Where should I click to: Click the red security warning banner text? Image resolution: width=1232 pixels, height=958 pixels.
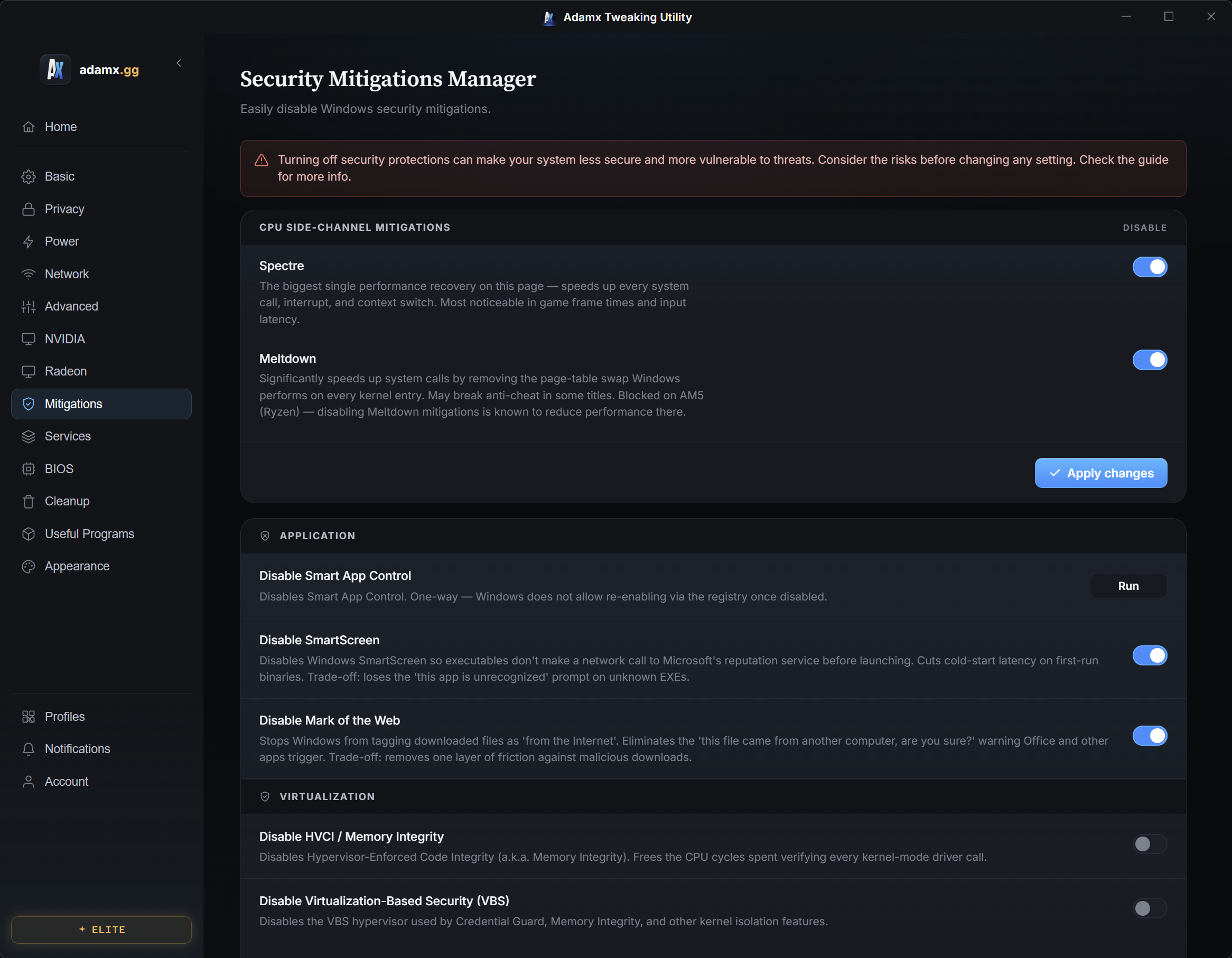pyautogui.click(x=723, y=168)
